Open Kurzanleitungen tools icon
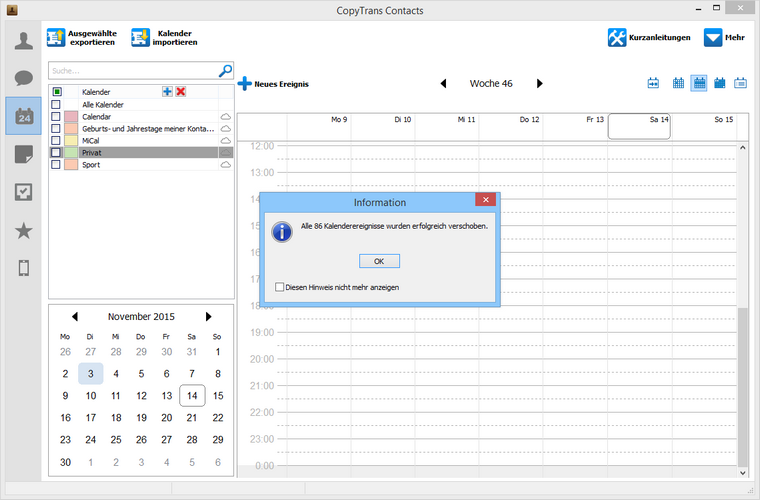The height and width of the screenshot is (500, 760). [617, 37]
